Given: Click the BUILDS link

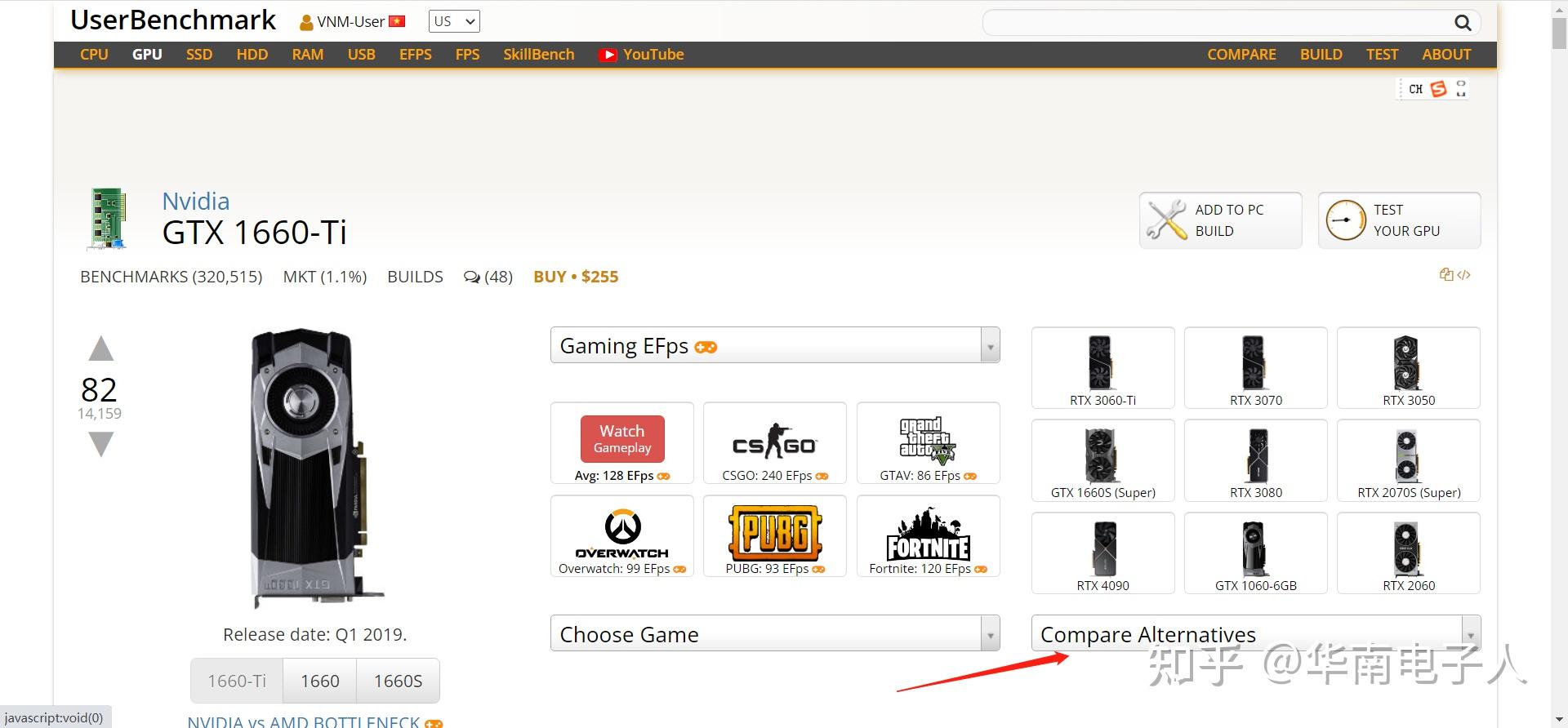Looking at the screenshot, I should pos(415,277).
